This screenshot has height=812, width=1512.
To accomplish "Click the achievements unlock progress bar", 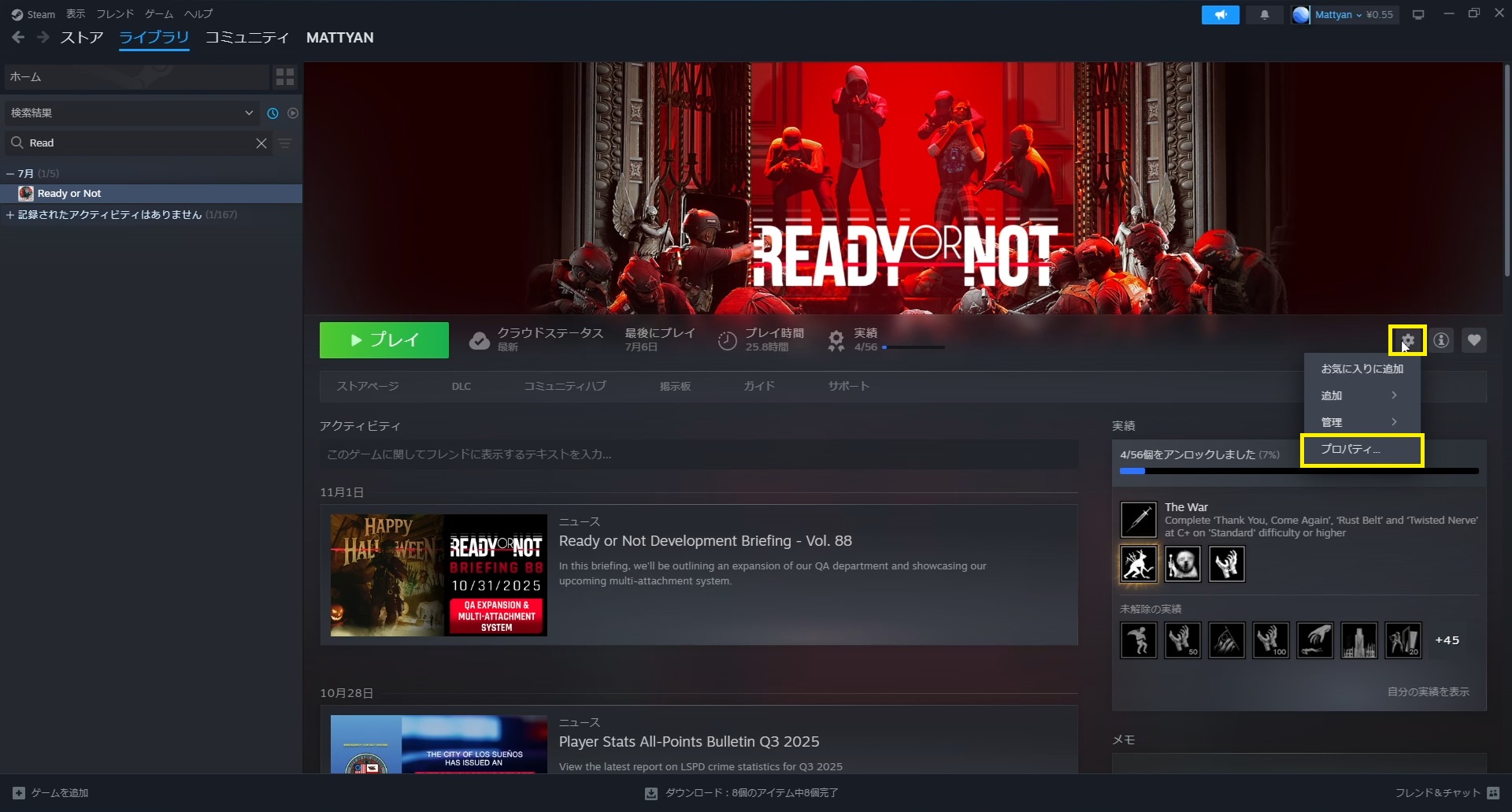I will pyautogui.click(x=1299, y=471).
